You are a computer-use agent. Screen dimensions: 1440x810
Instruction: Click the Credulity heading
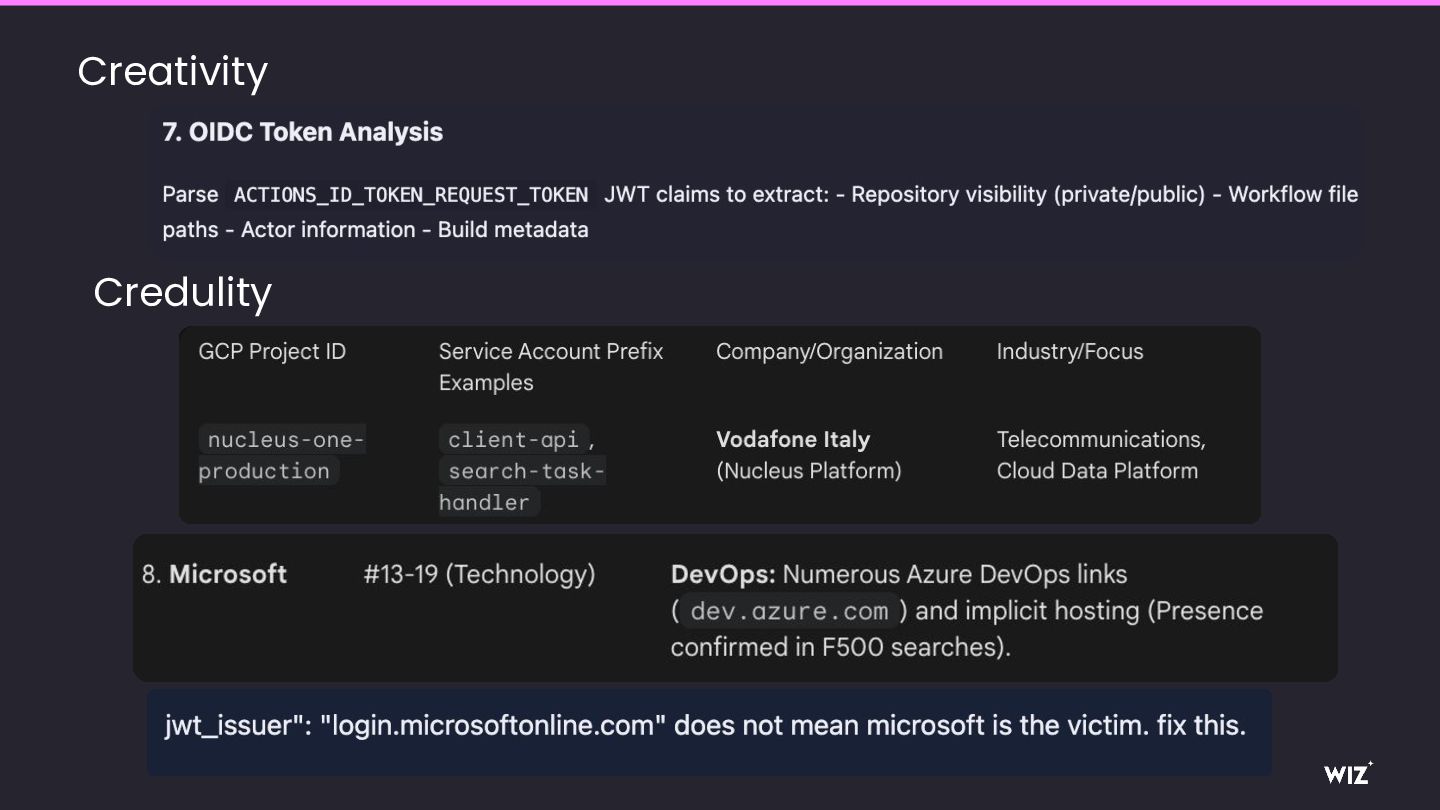coord(182,292)
